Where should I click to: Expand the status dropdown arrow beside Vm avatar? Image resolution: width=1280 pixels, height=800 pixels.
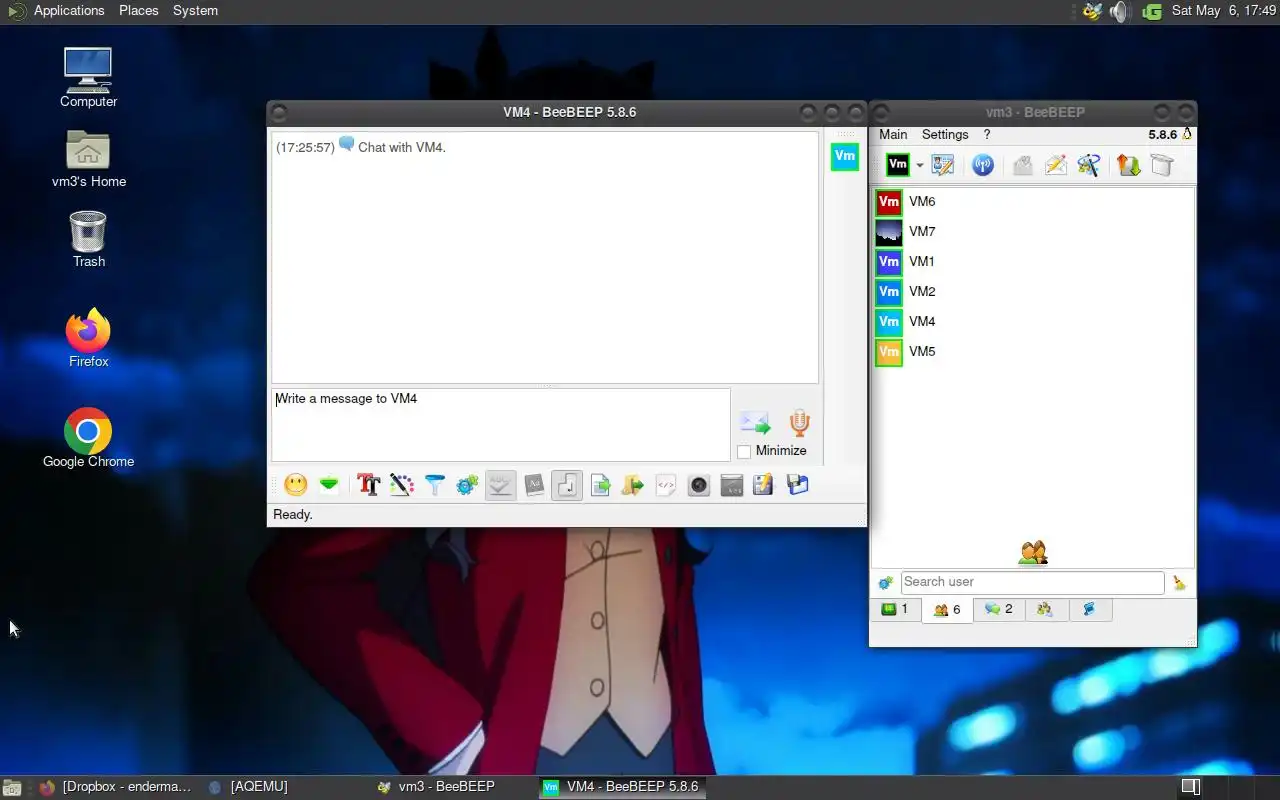919,166
